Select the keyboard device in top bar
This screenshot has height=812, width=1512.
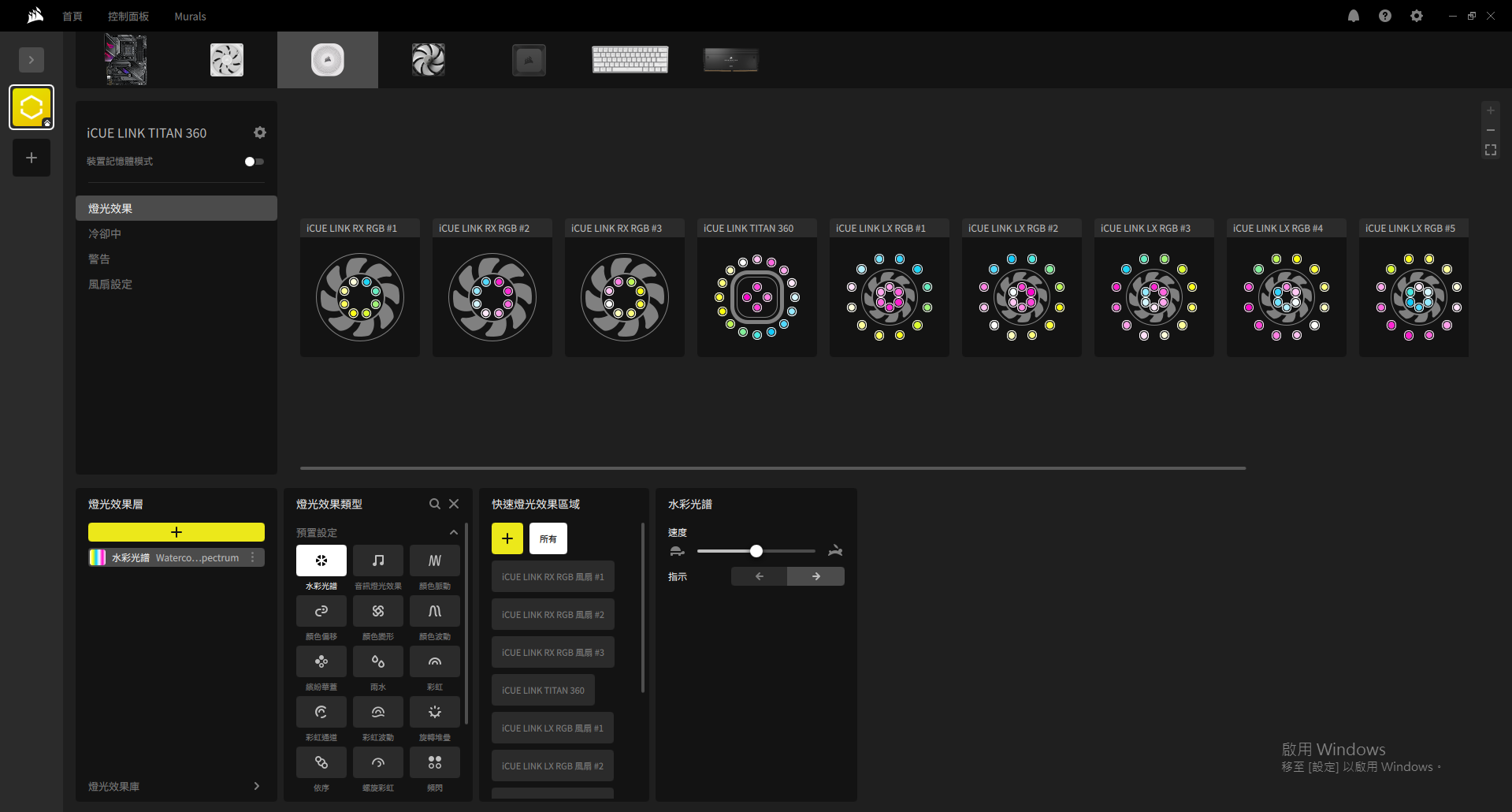coord(630,60)
